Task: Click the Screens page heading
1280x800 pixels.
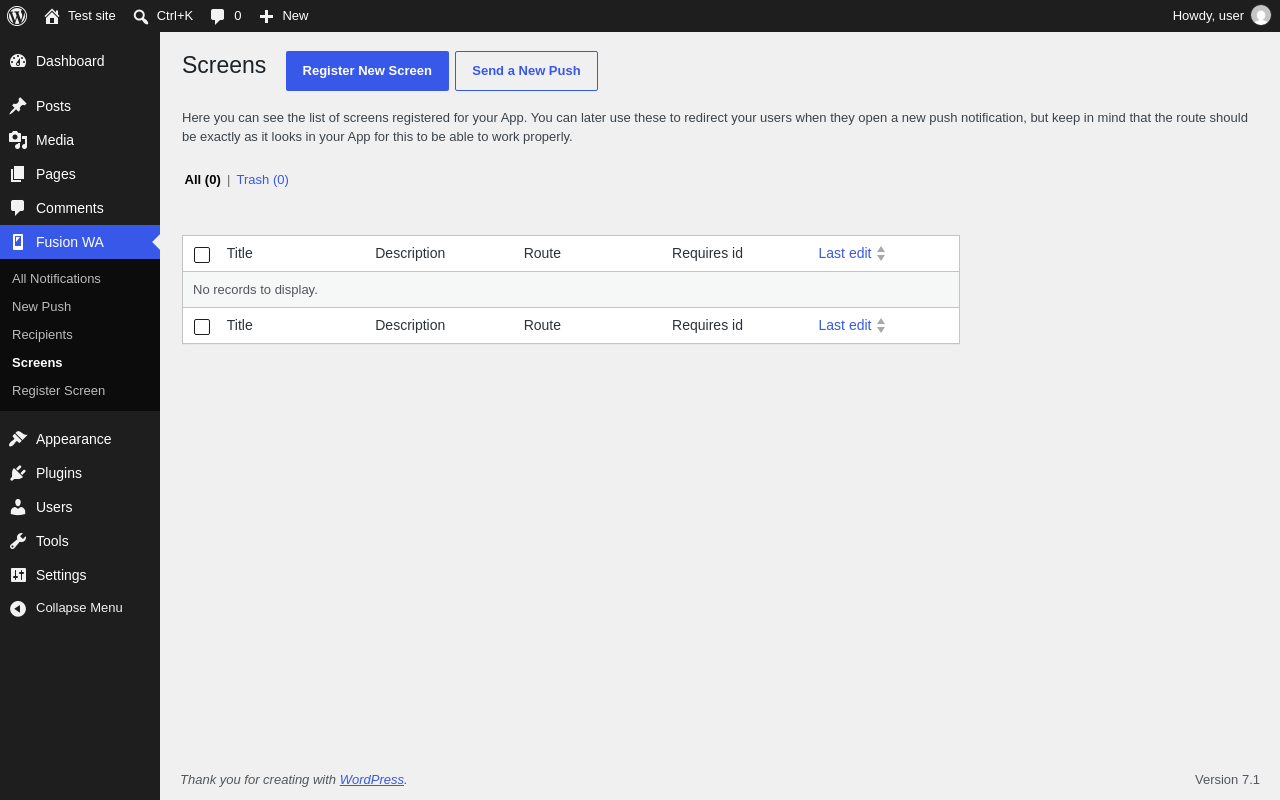Action: tap(224, 65)
